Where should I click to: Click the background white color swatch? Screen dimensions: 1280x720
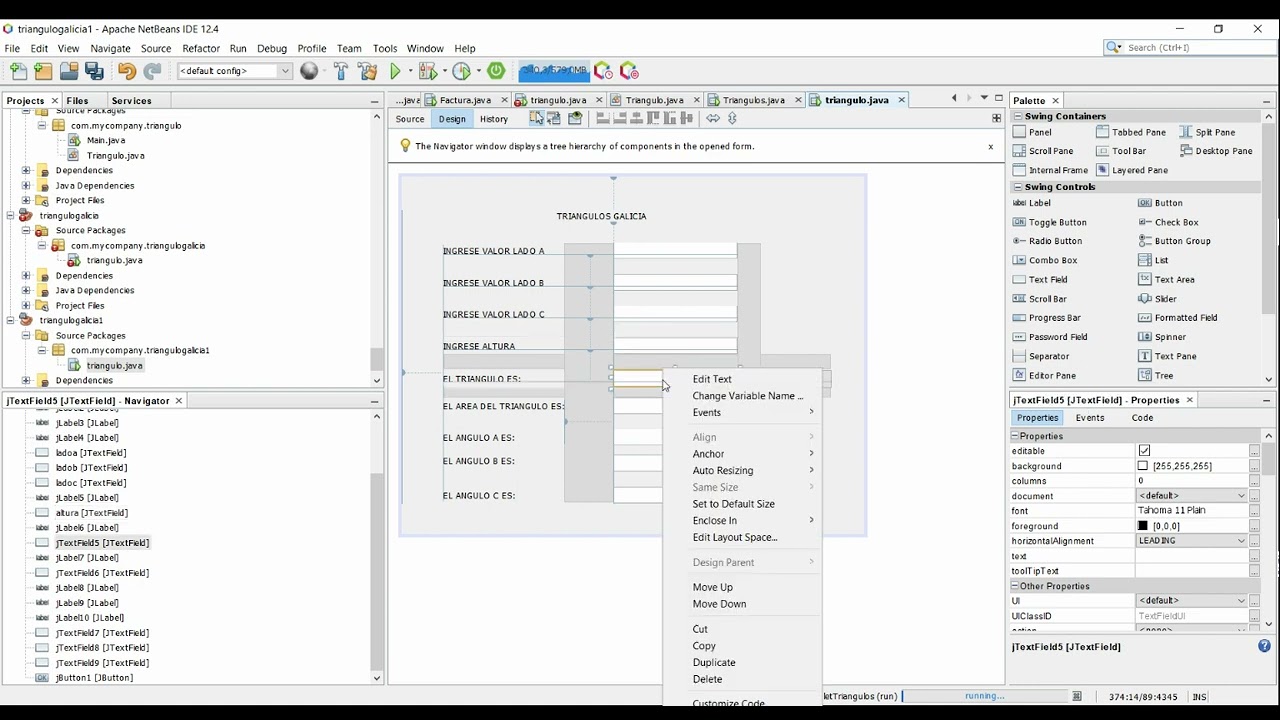point(1143,466)
